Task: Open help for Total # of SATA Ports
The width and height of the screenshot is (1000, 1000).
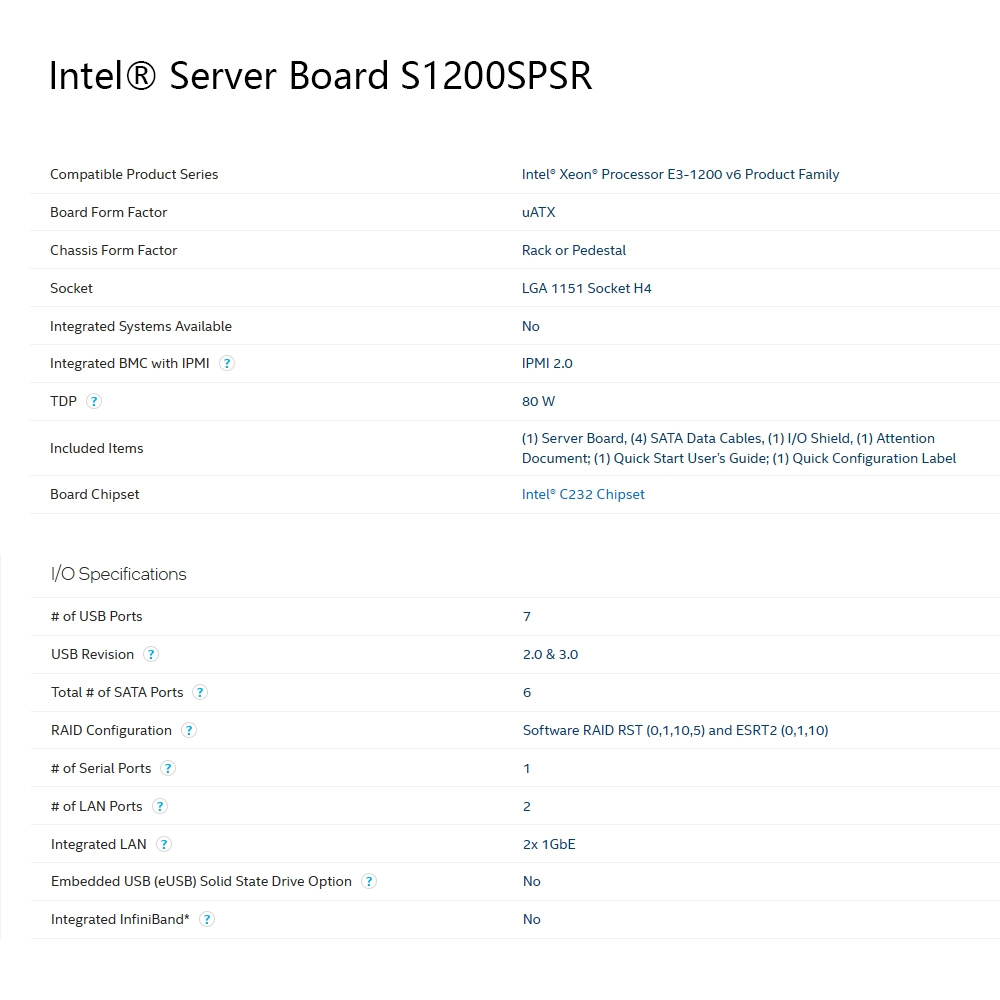Action: [x=200, y=693]
